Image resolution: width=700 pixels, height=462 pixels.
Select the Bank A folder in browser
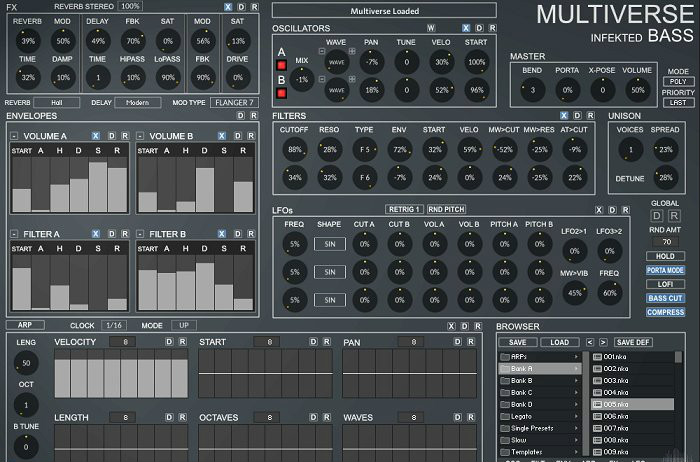tap(540, 369)
